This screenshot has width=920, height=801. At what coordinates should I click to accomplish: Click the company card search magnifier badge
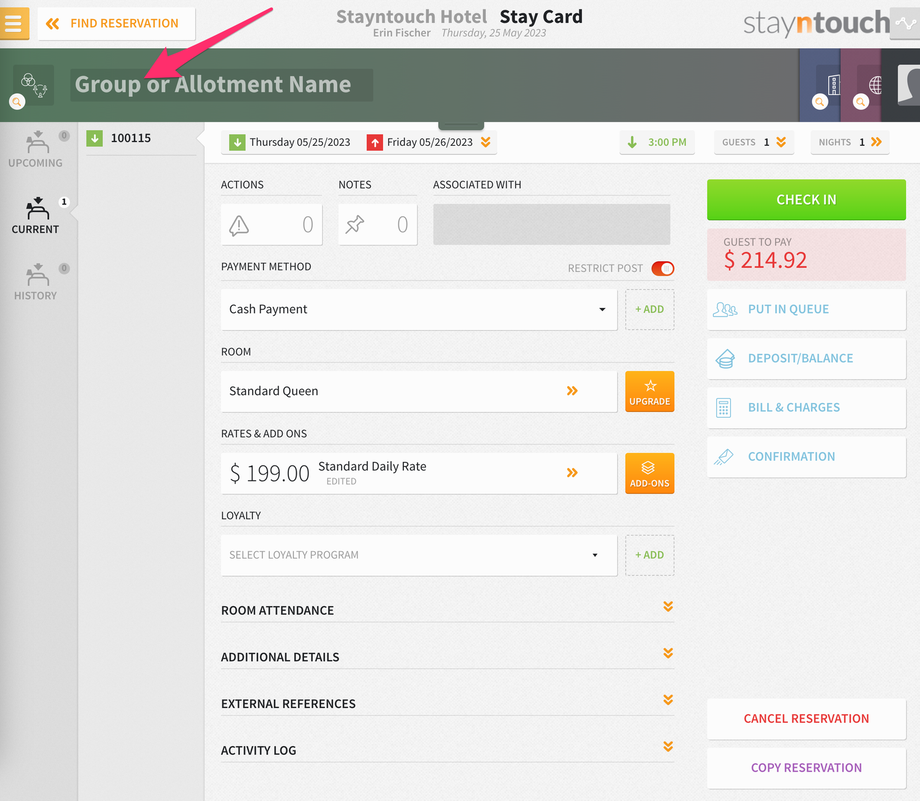point(820,102)
